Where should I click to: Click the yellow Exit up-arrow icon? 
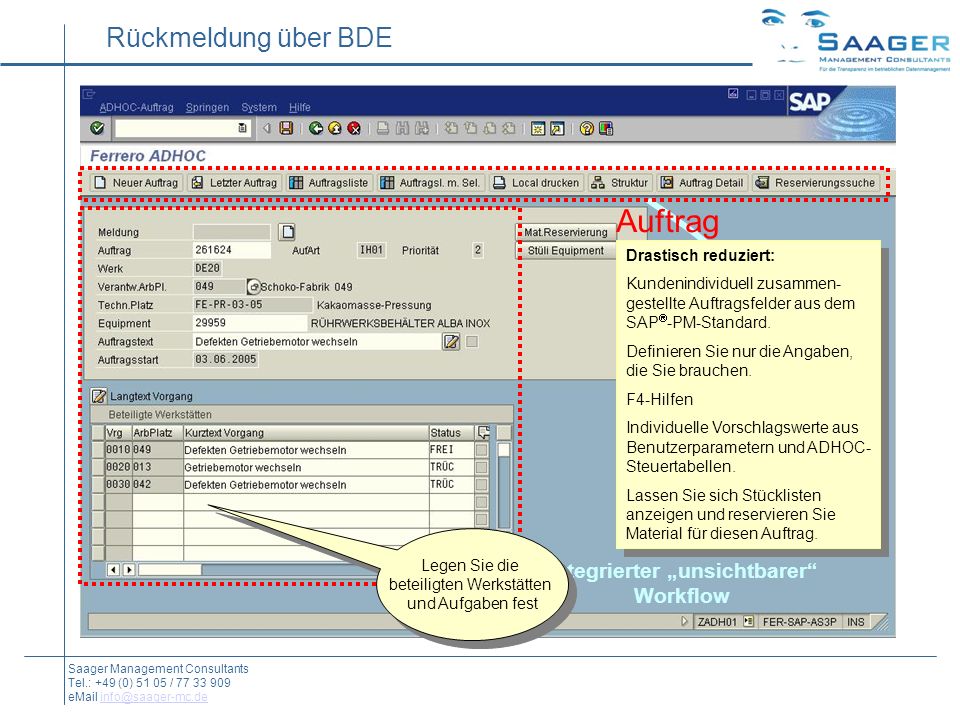(335, 128)
